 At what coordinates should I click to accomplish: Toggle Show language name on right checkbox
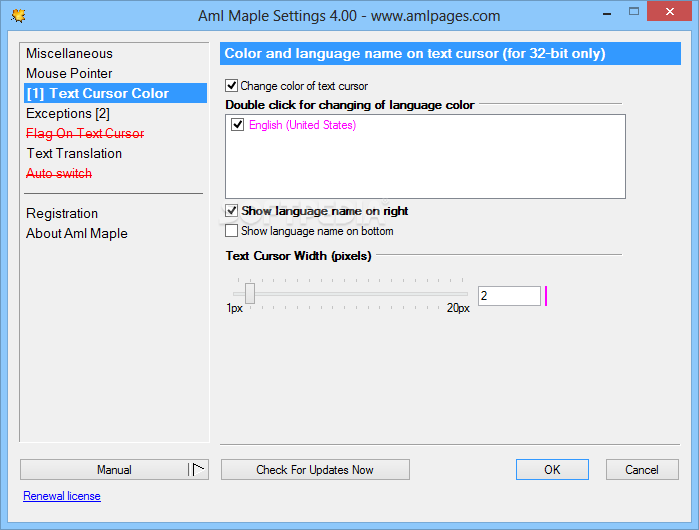(231, 210)
